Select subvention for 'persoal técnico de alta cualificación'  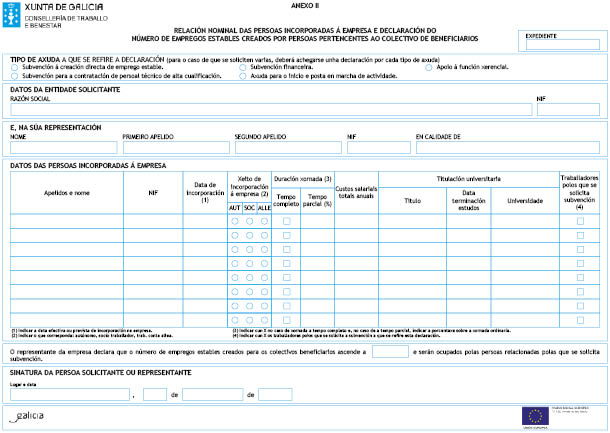[15, 74]
